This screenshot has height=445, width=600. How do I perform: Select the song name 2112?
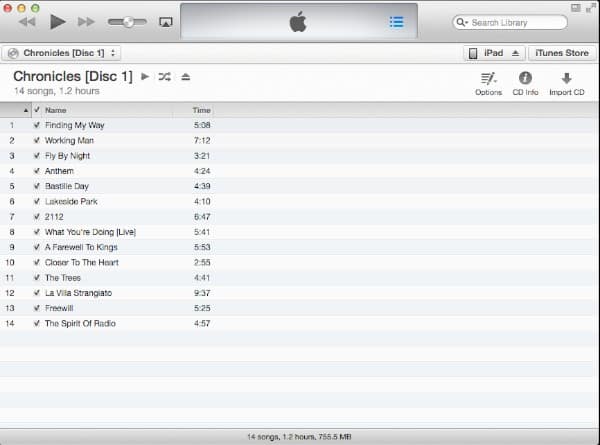click(54, 217)
